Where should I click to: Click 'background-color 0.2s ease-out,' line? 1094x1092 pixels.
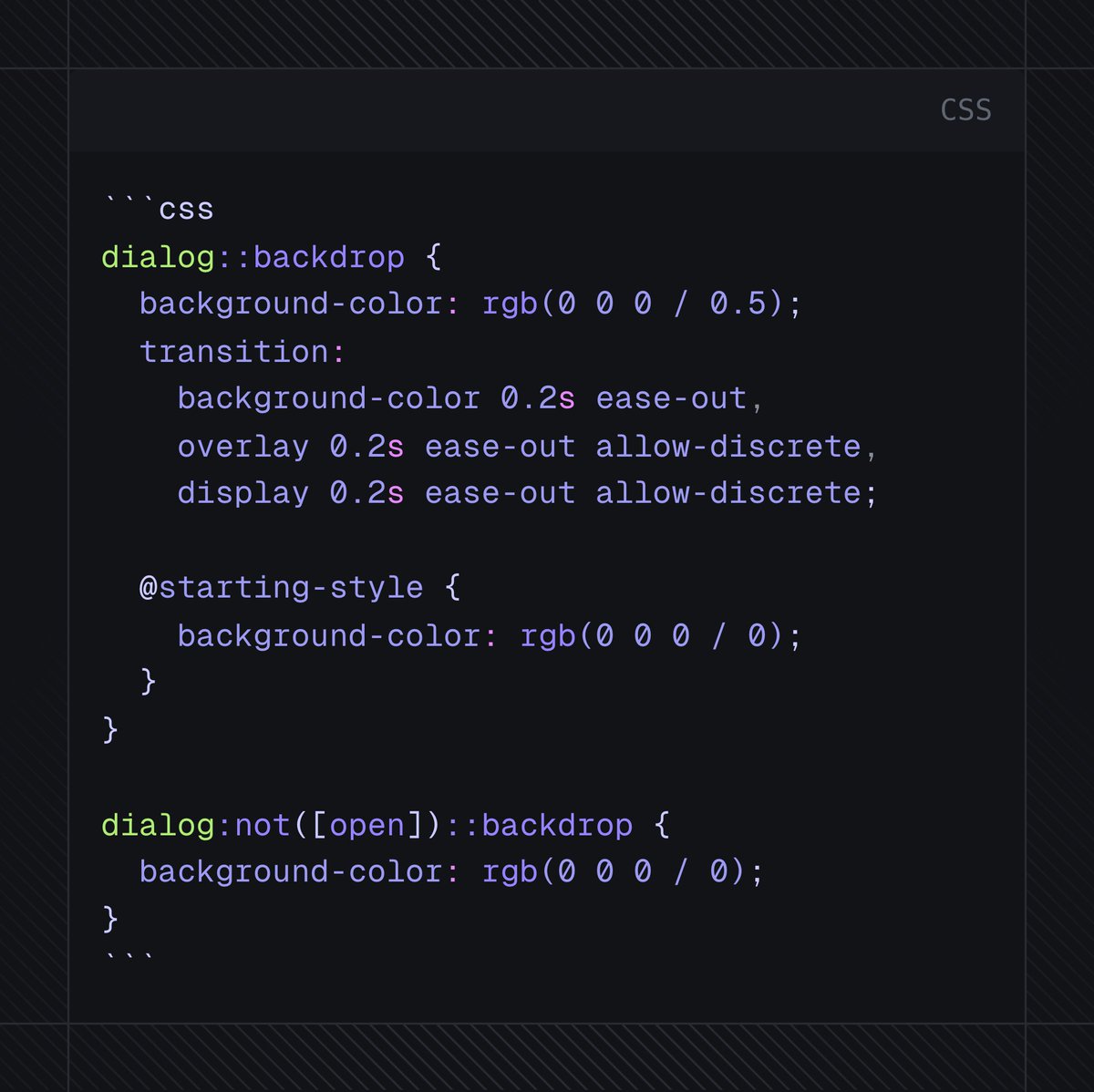click(470, 398)
